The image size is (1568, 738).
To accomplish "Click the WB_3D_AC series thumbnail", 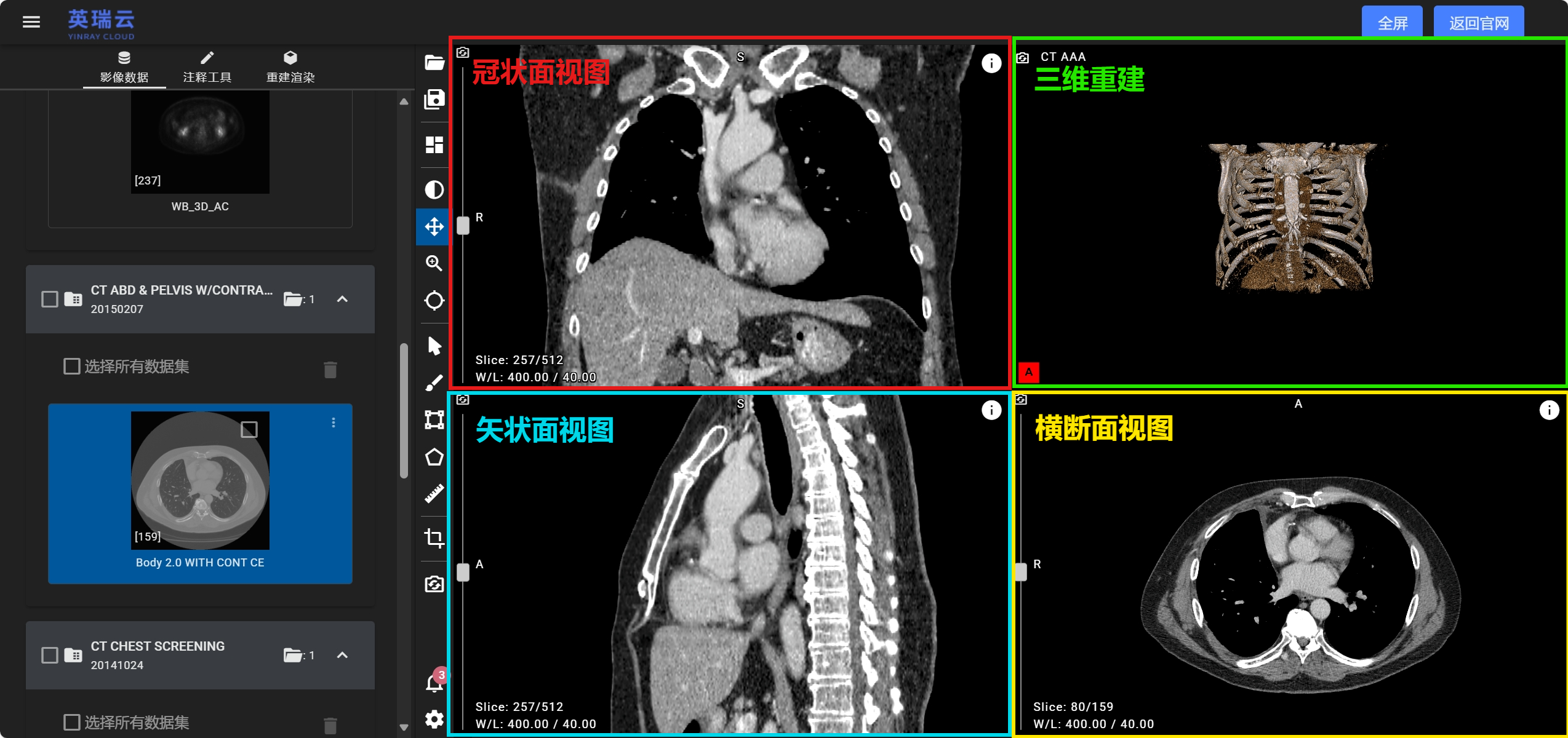I will pyautogui.click(x=200, y=142).
